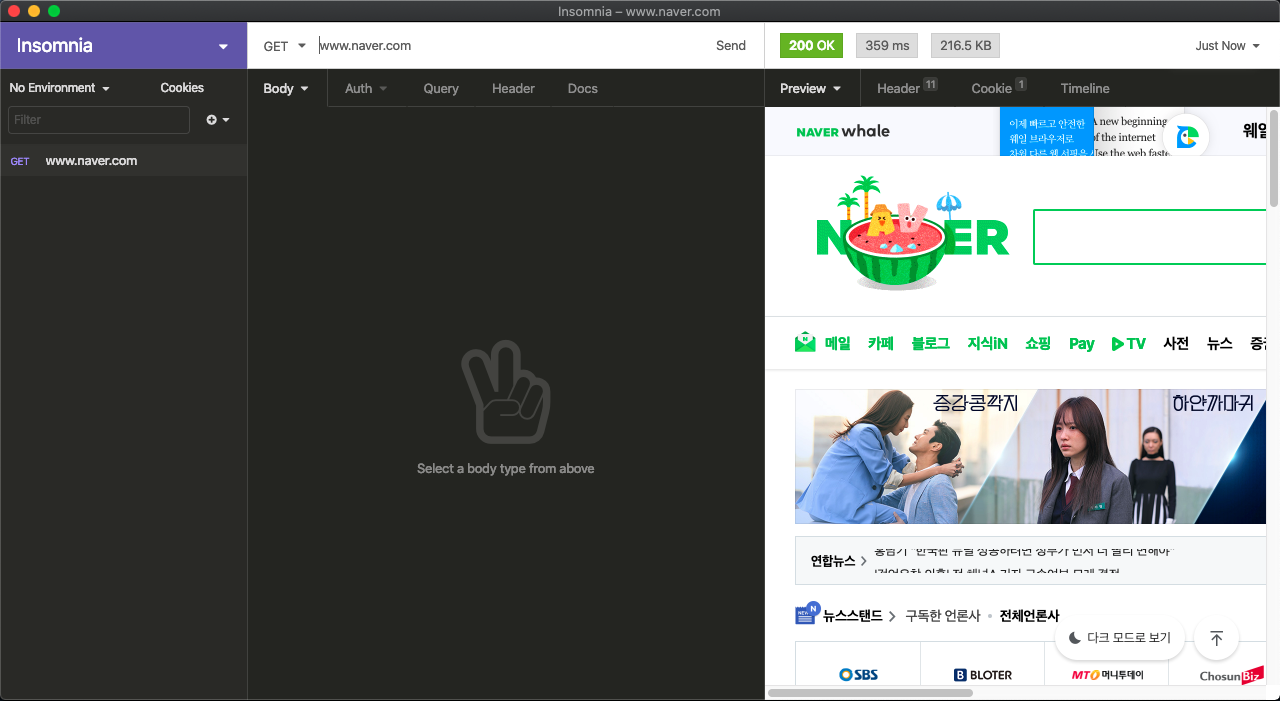
Task: Switch to the response Header tab
Action: point(907,88)
